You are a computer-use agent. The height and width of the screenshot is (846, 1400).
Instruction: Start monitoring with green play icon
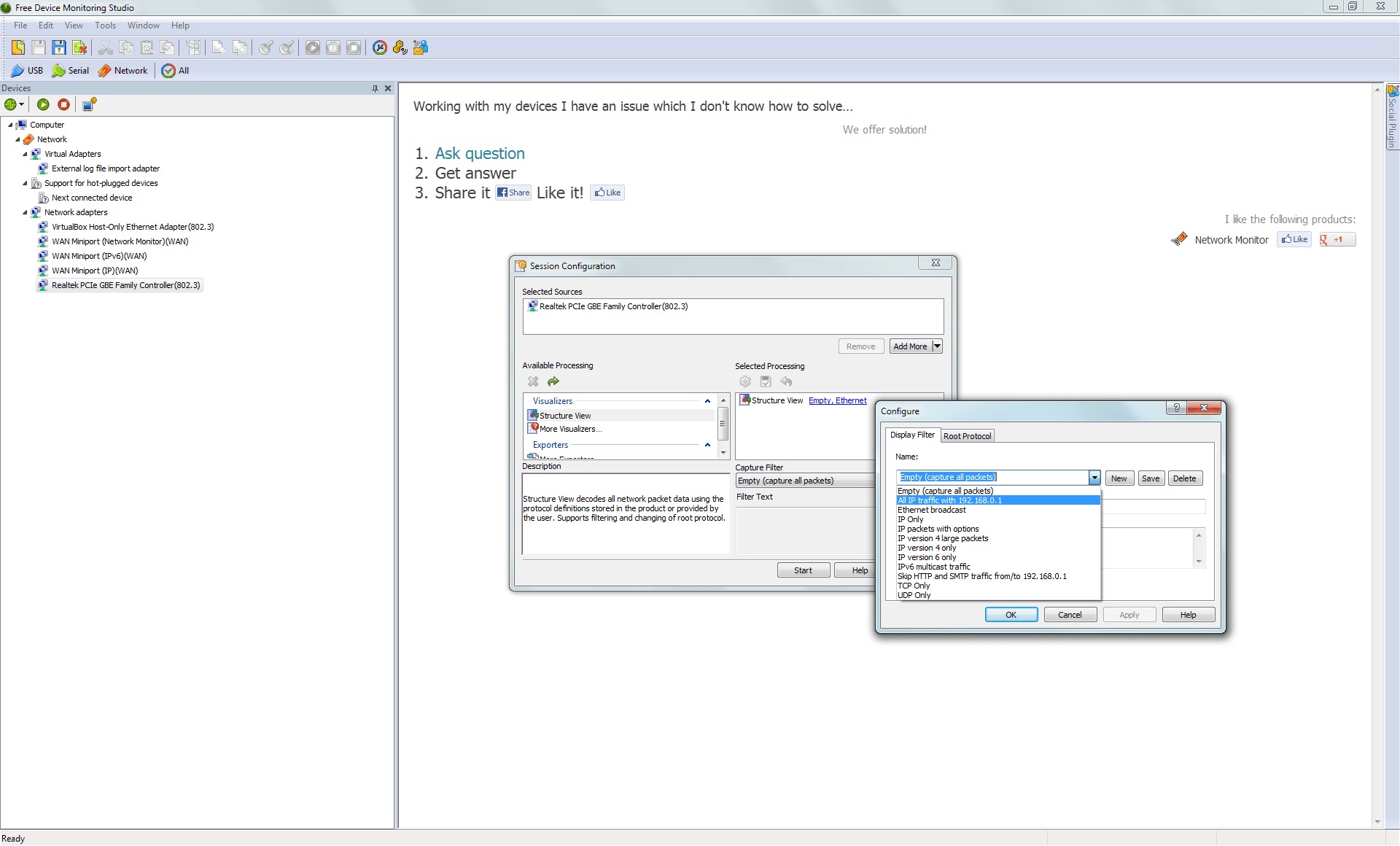(x=43, y=105)
